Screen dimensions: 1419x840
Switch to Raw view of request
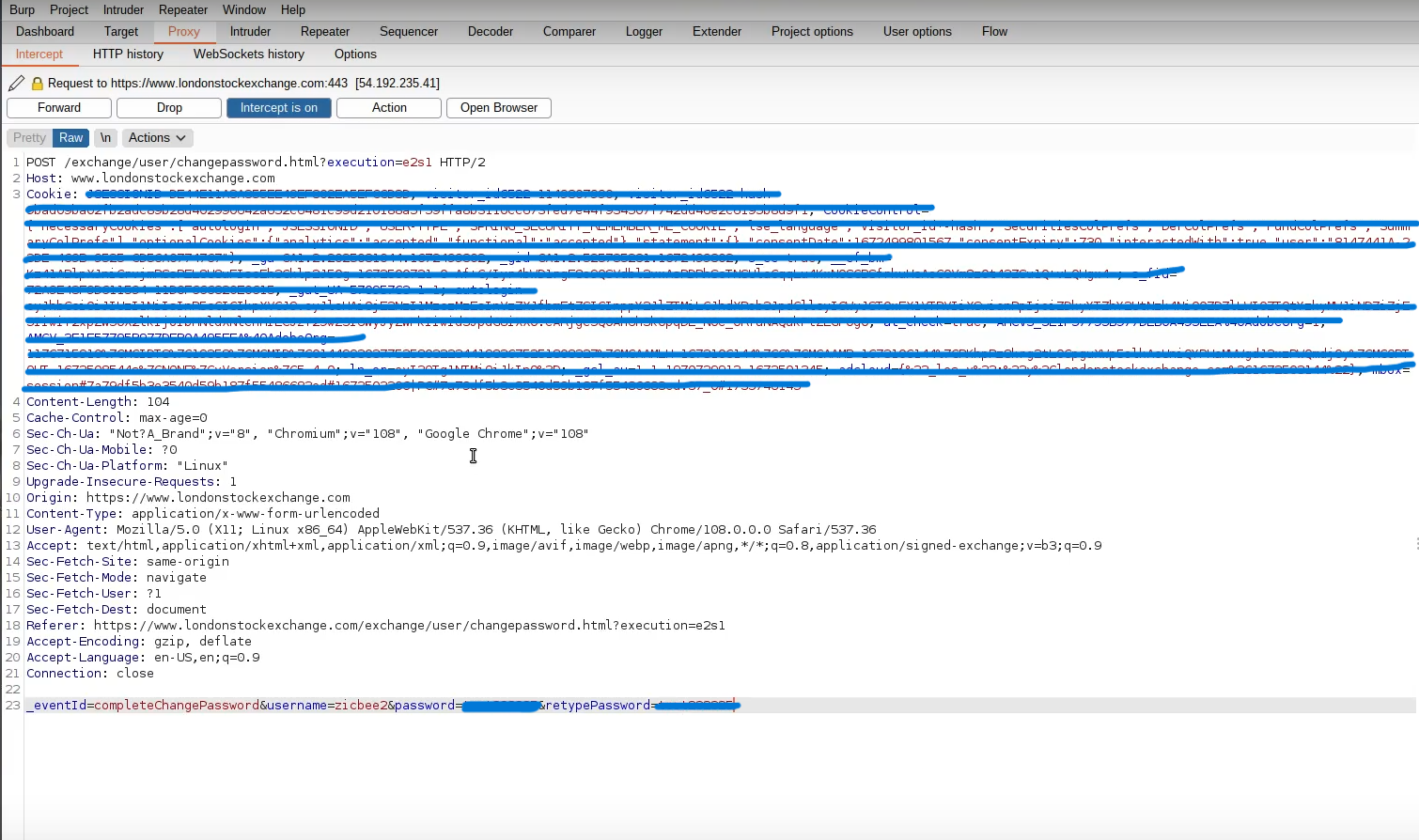(x=70, y=138)
